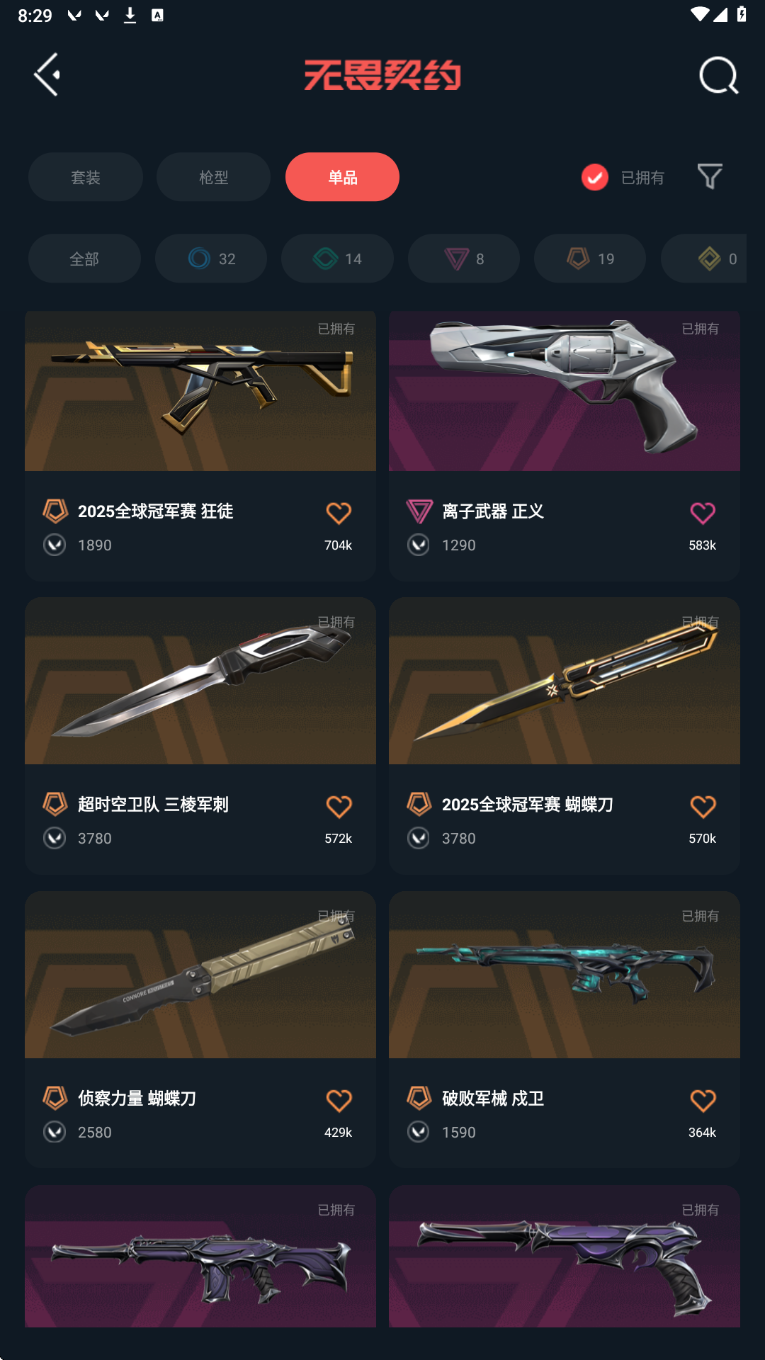Switch to the 枪型 tab
Viewport: 765px width, 1360px height.
[213, 177]
